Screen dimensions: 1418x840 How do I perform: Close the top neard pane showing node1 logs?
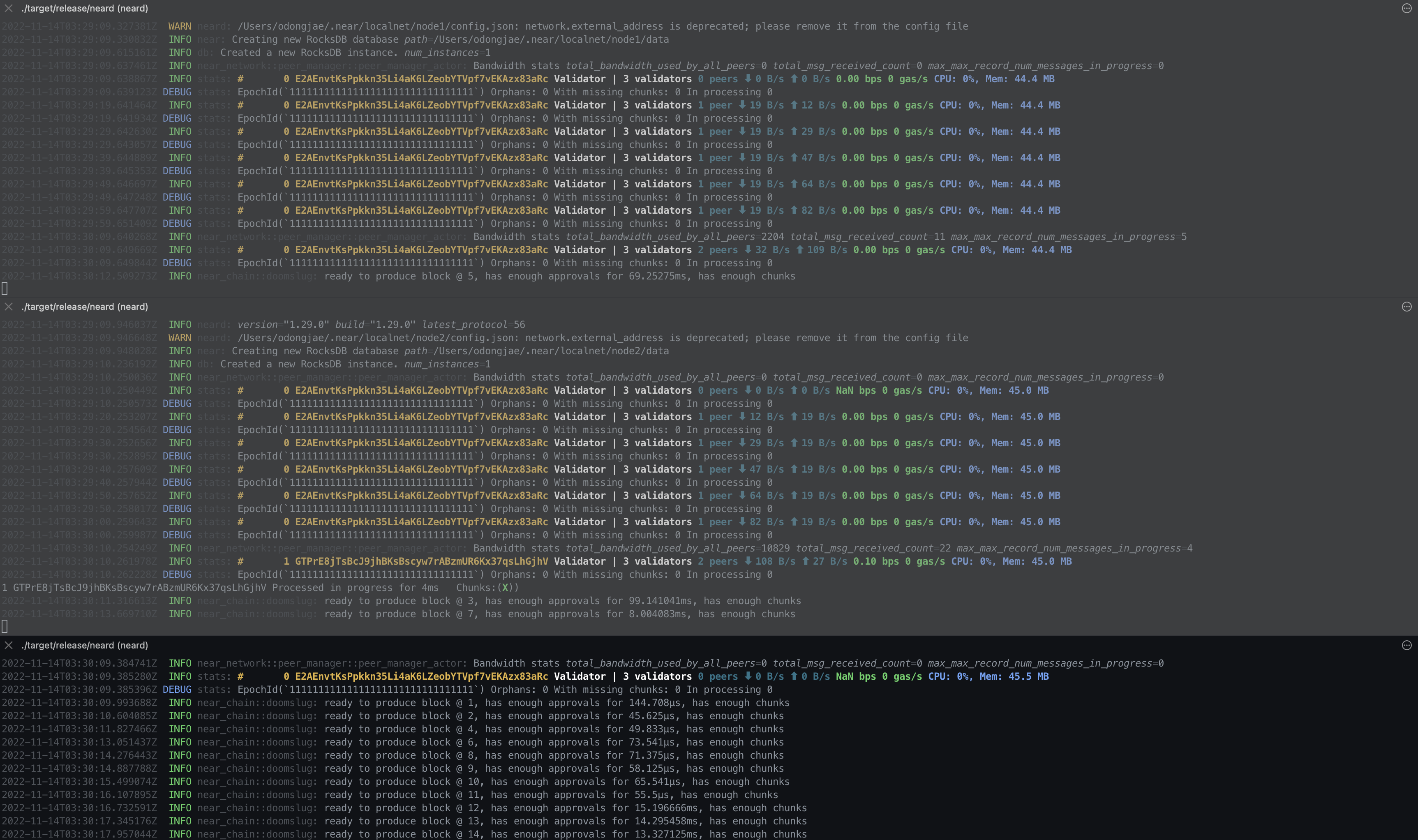point(9,9)
